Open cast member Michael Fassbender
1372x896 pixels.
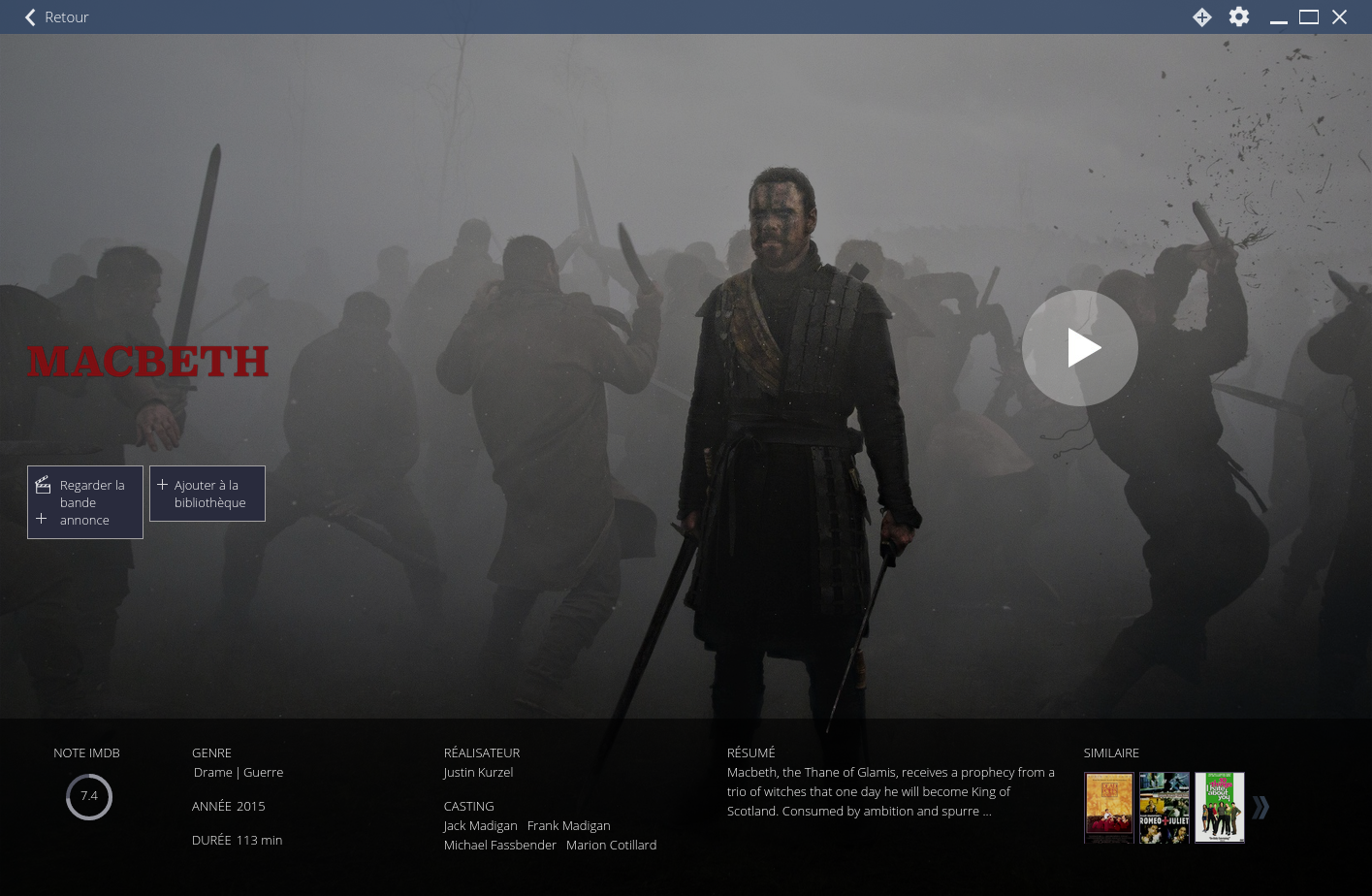(499, 846)
